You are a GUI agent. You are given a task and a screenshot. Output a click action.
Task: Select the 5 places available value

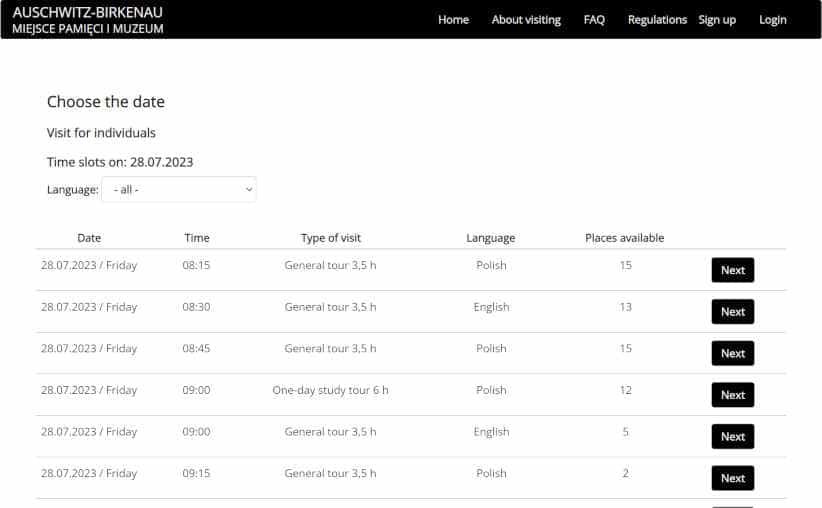pyautogui.click(x=625, y=431)
